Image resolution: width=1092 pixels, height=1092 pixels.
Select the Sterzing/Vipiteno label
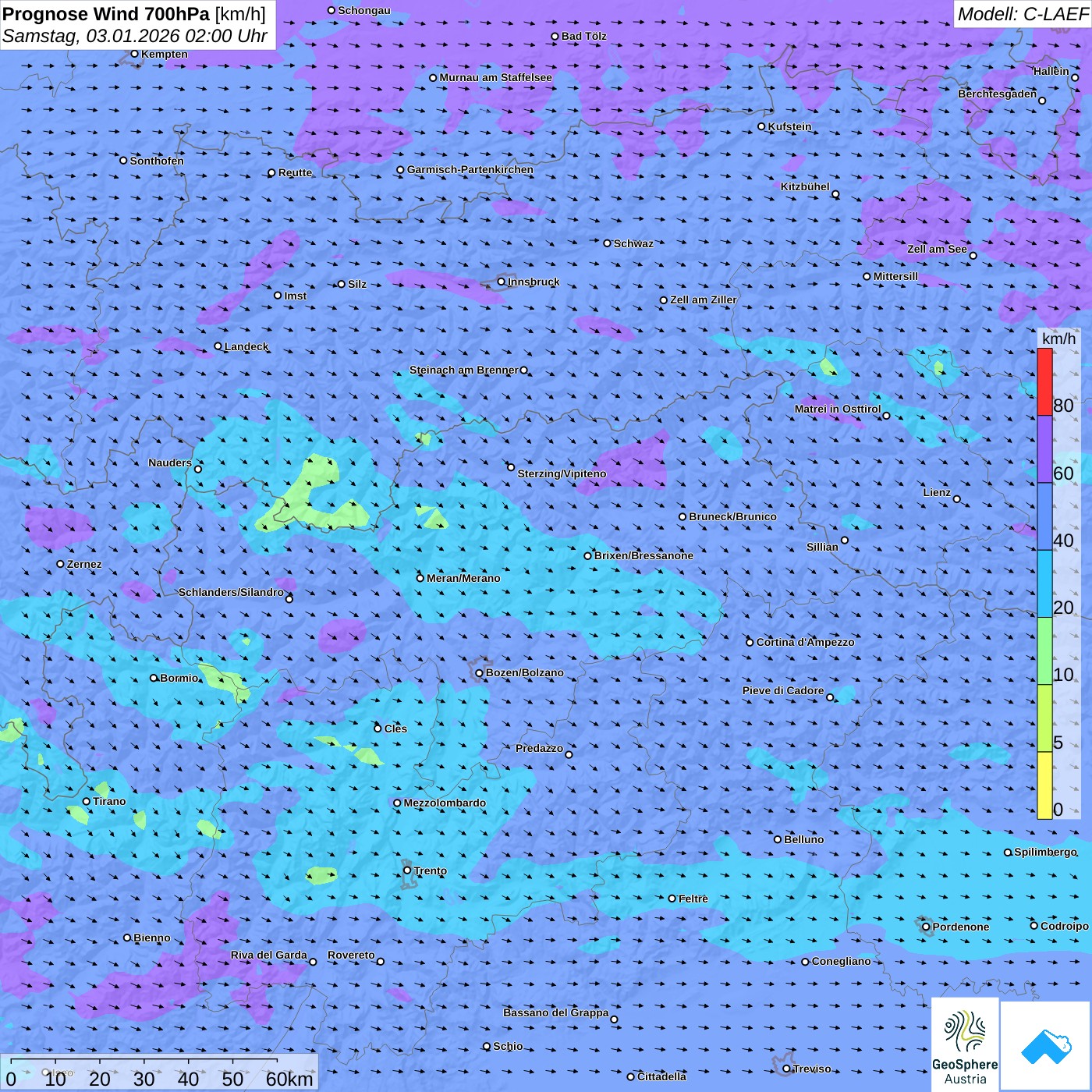click(562, 473)
